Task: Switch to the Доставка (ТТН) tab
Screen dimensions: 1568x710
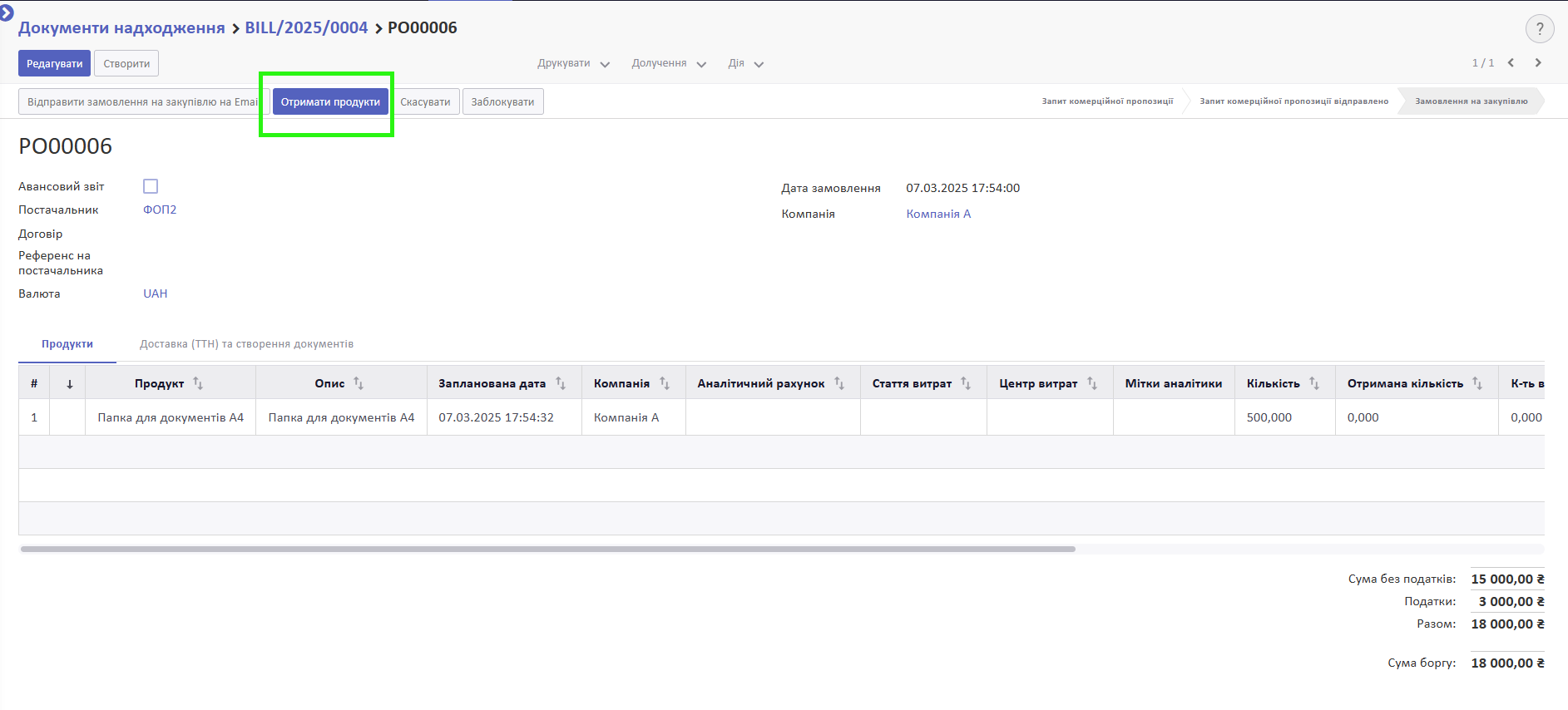Action: click(246, 344)
